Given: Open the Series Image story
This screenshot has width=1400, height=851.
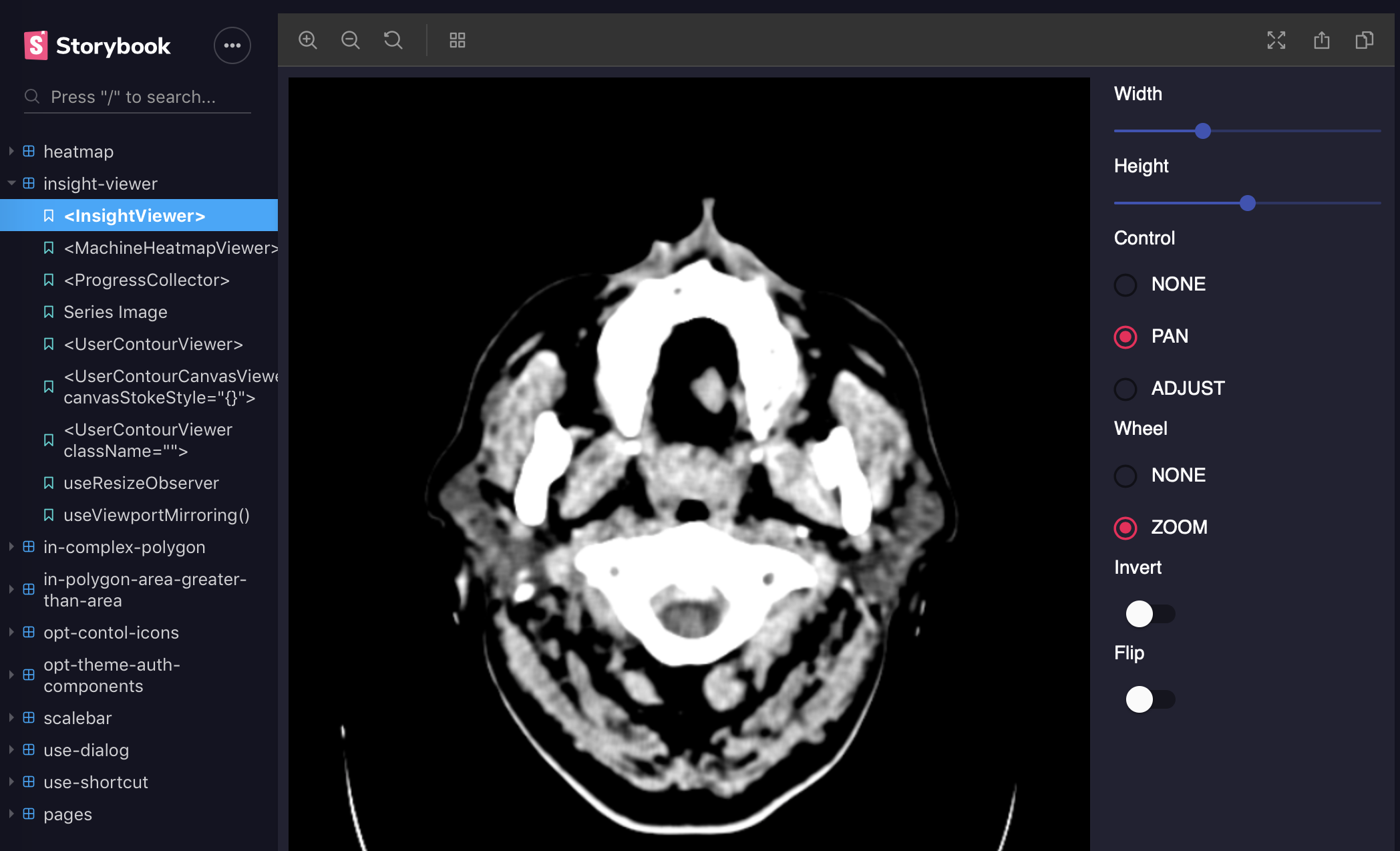Looking at the screenshot, I should 115,312.
